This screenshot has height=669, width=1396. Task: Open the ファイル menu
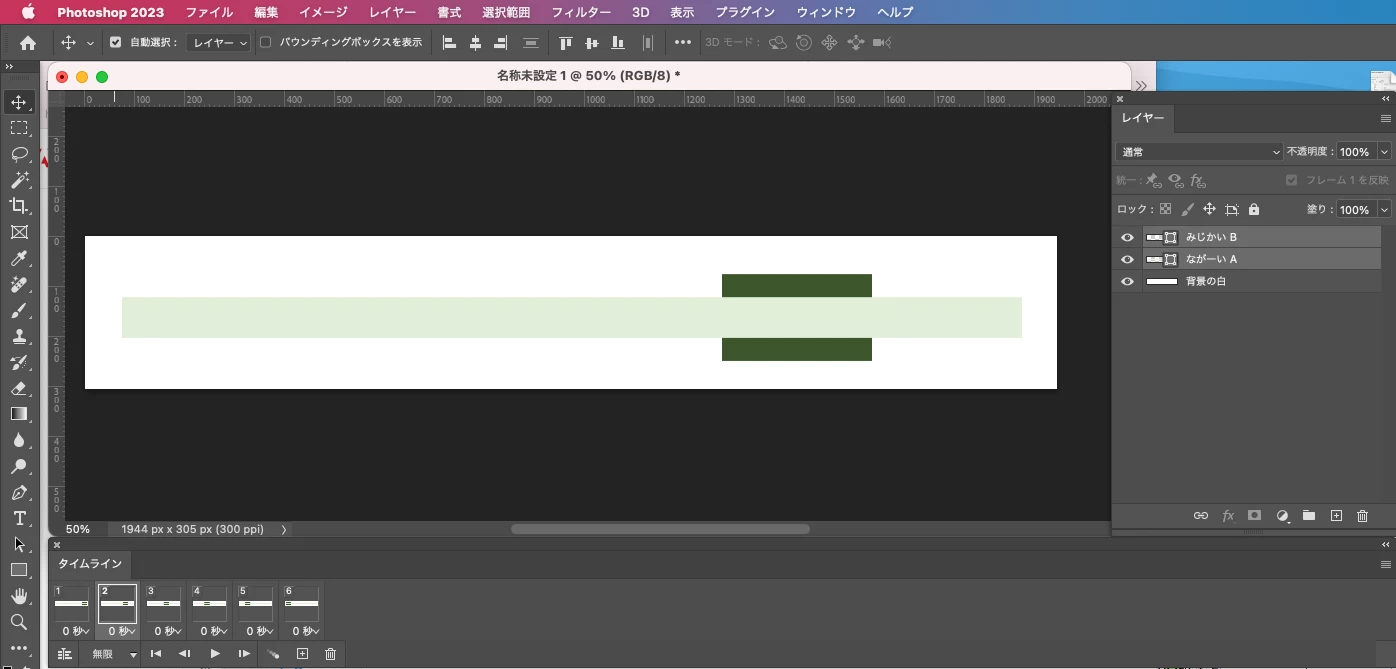209,12
